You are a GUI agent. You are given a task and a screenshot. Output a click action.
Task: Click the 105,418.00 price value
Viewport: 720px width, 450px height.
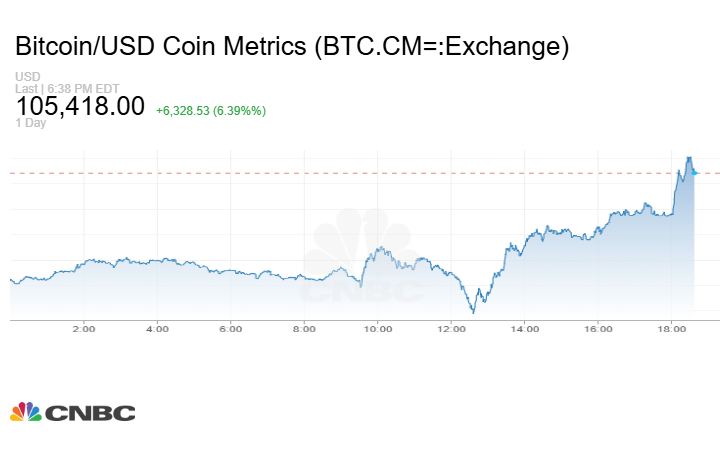(80, 107)
